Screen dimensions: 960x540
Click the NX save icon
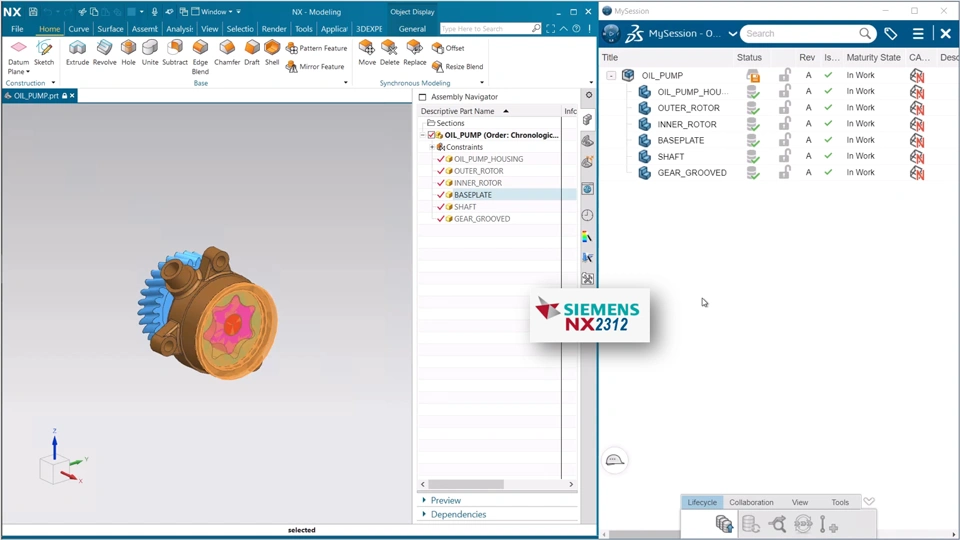pos(33,12)
